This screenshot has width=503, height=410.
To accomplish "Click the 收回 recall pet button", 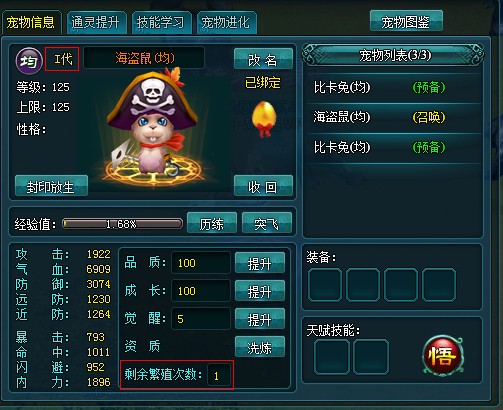I will 263,186.
